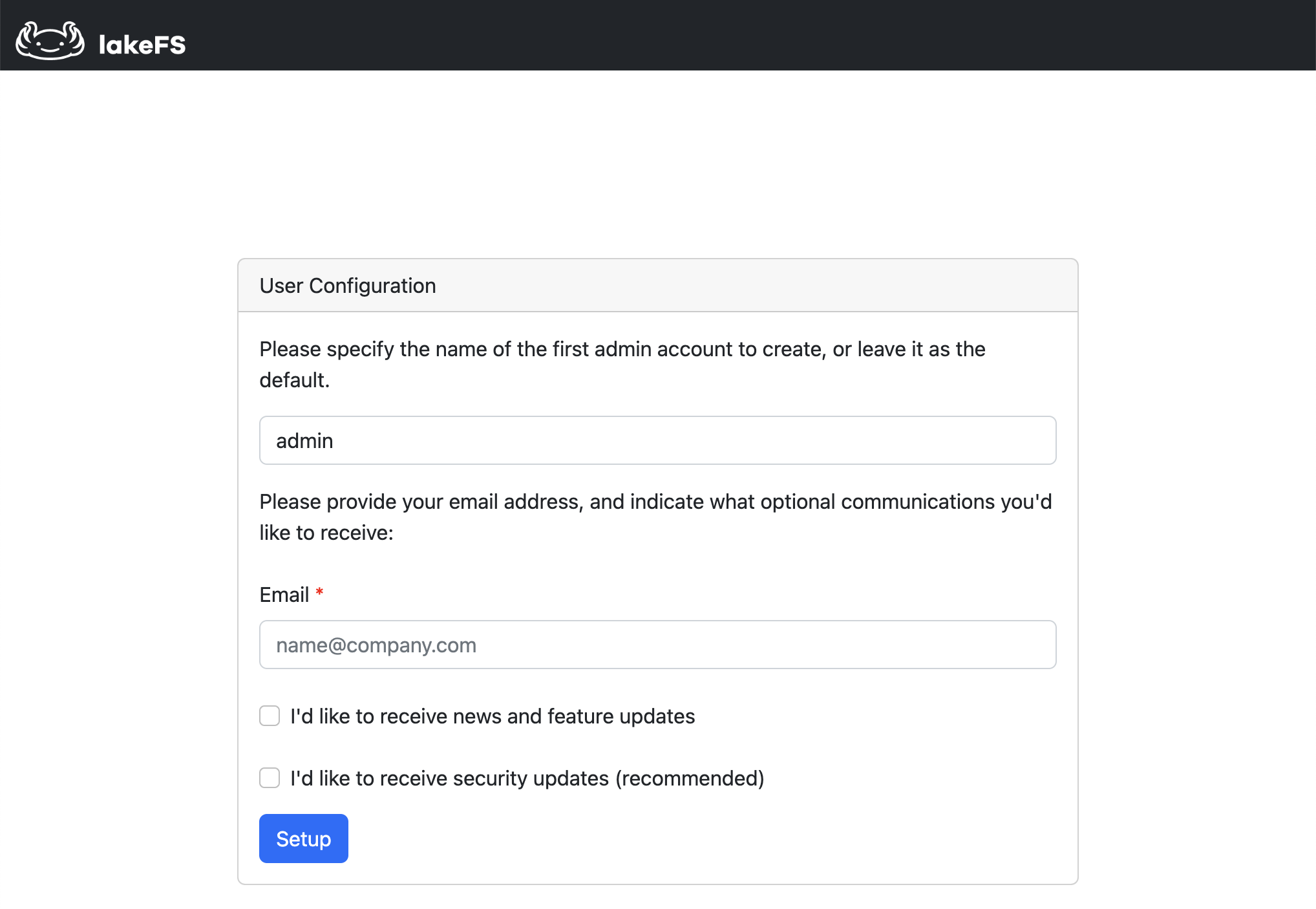Click the Email address input field
Viewport: 1316px width, 909px height.
(x=657, y=645)
